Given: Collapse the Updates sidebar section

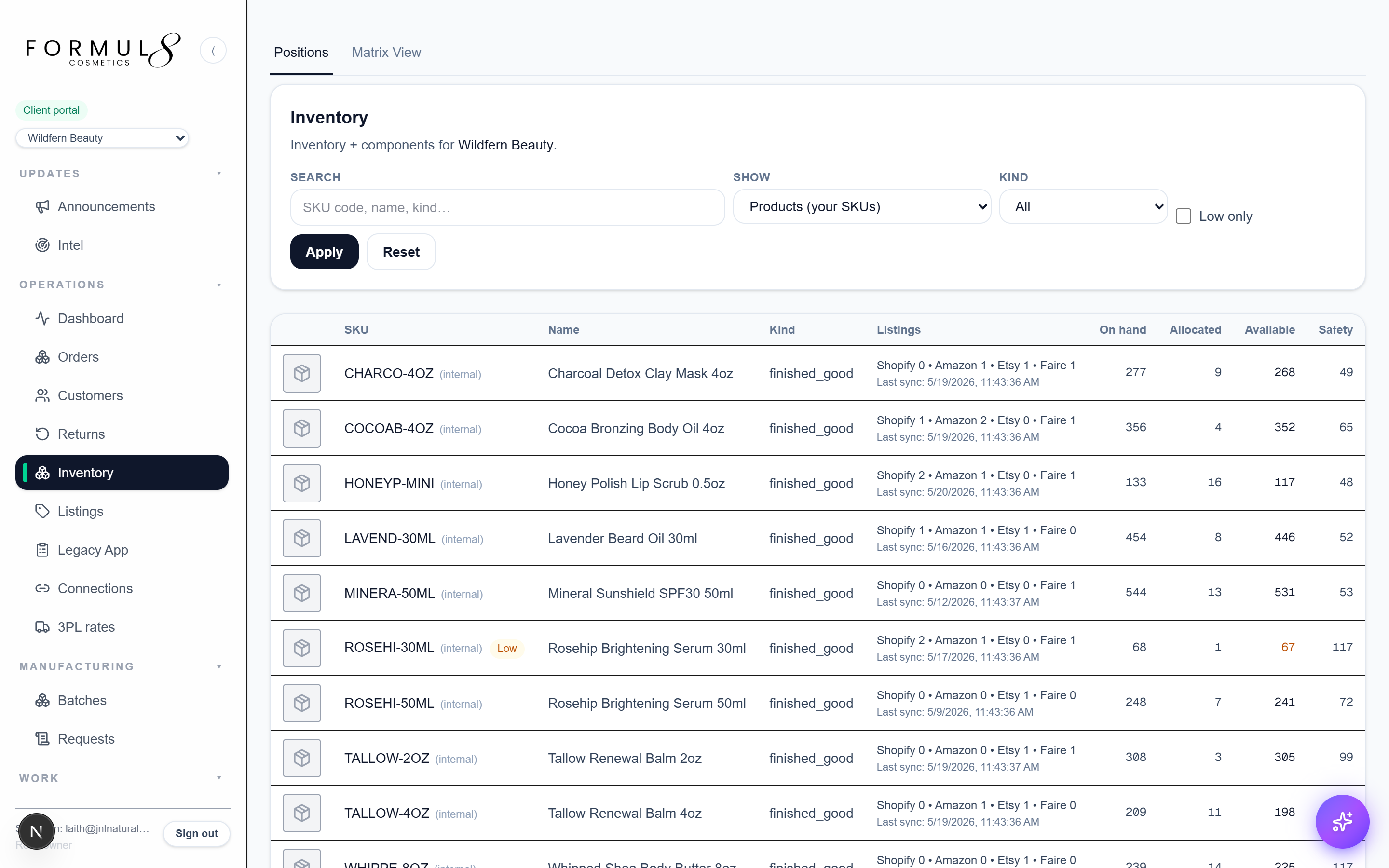Looking at the screenshot, I should [218, 174].
